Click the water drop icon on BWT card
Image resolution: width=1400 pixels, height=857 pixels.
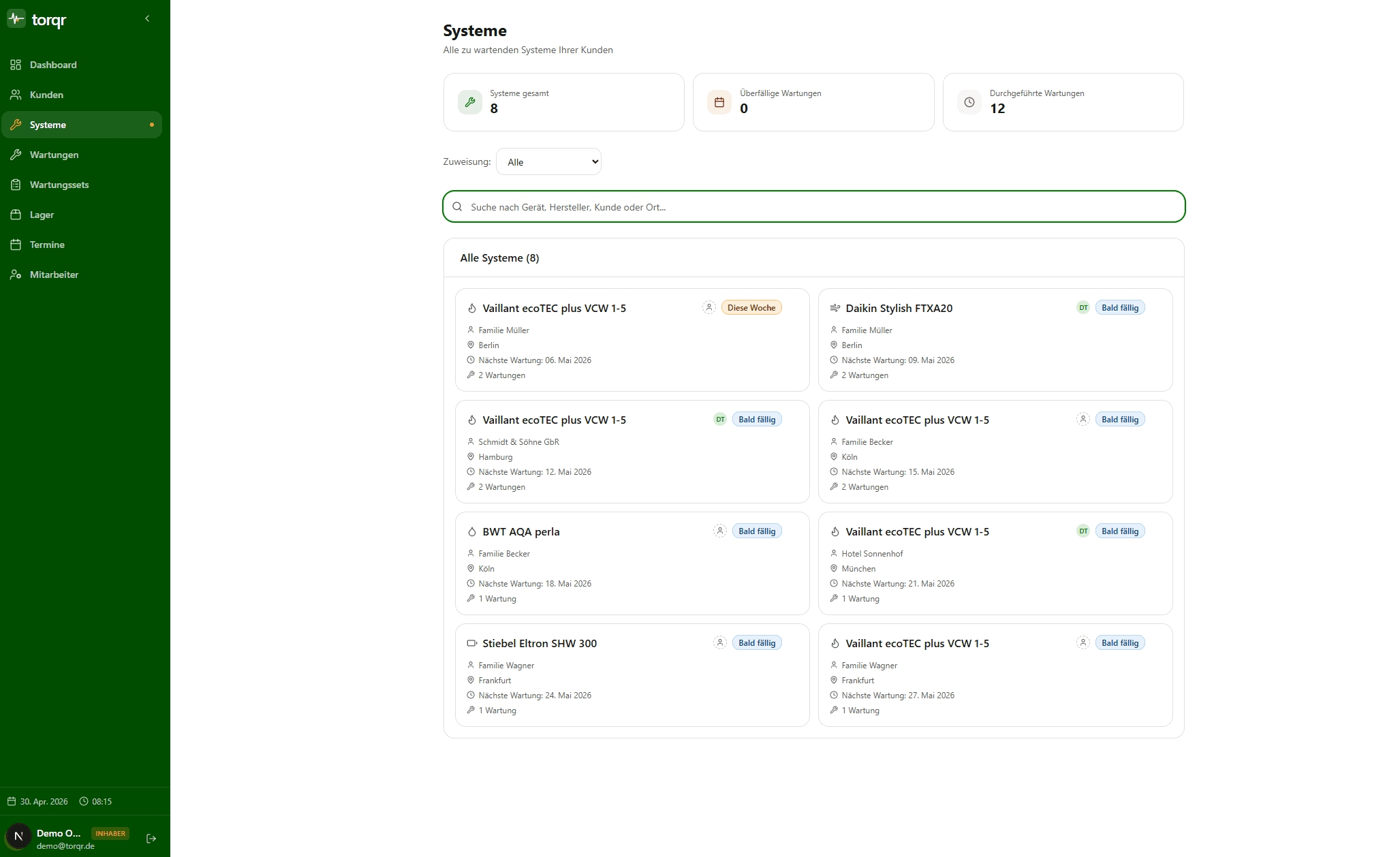coord(471,531)
